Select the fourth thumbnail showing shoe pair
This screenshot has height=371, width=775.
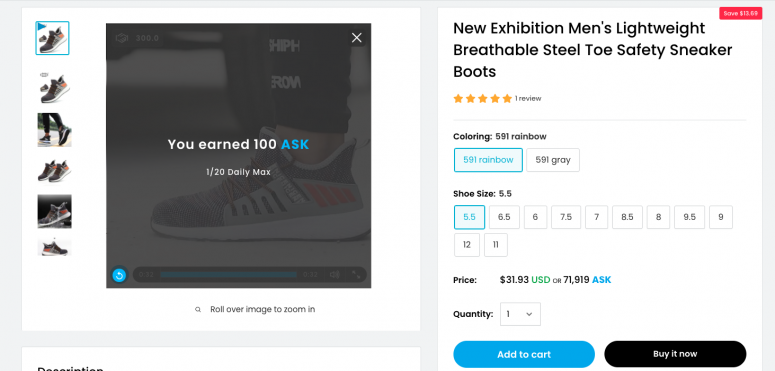[54, 171]
